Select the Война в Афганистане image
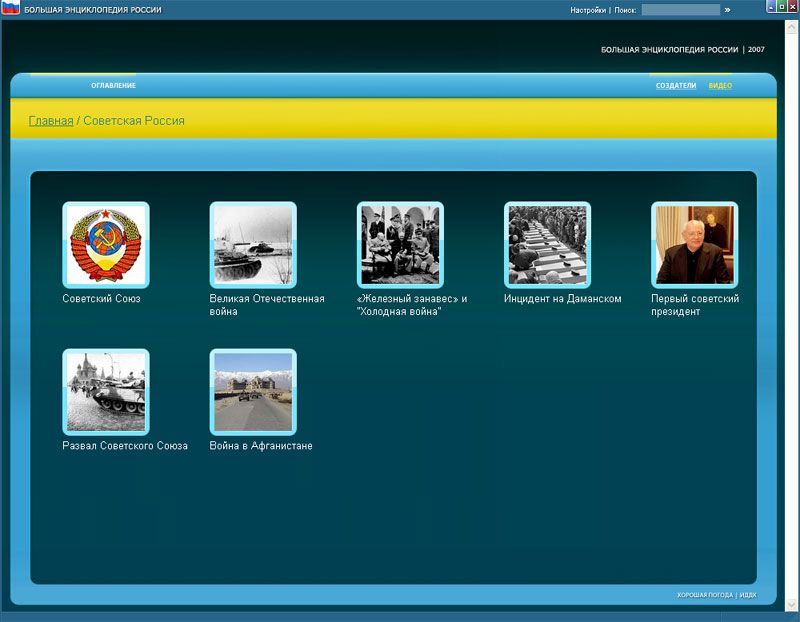This screenshot has width=800, height=622. tap(253, 392)
